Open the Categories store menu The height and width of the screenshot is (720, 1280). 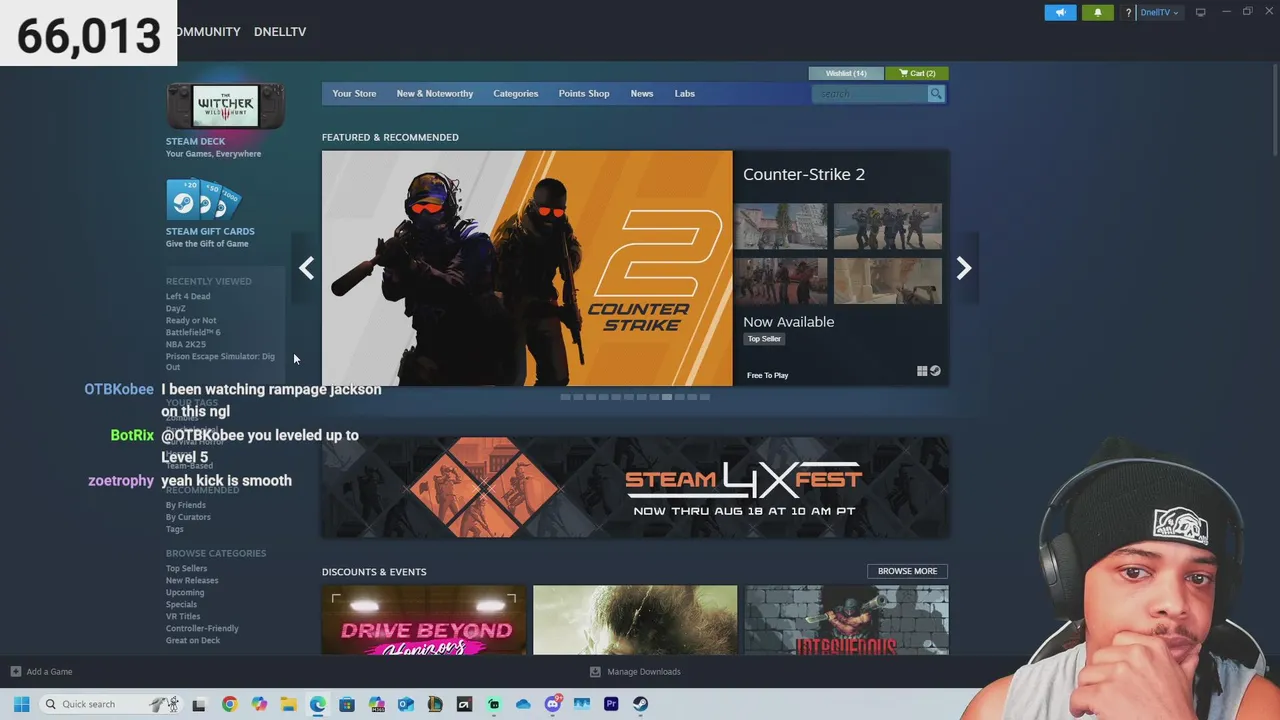(x=516, y=94)
